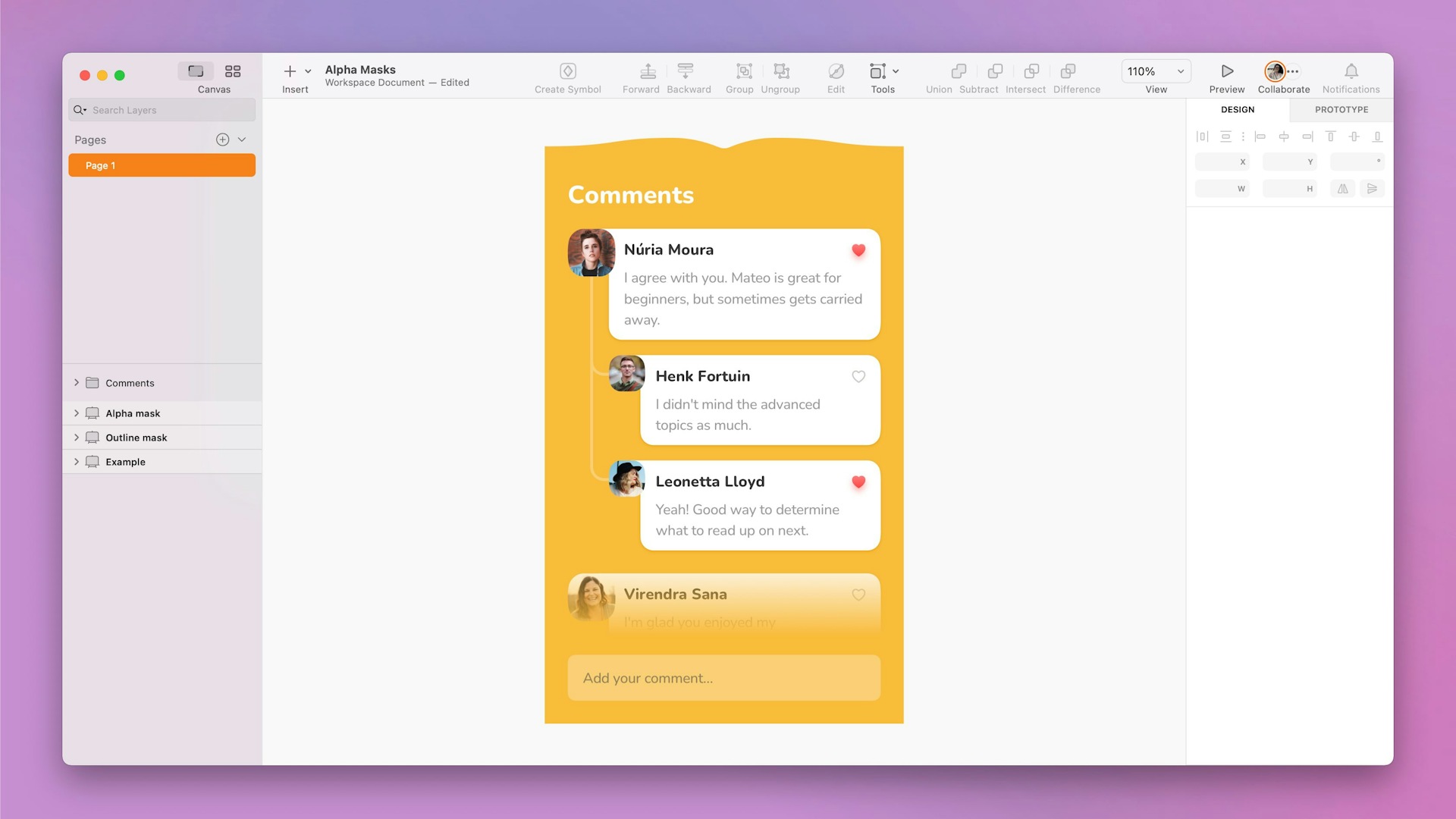Viewport: 1456px width, 819px height.
Task: Expand the Comments layer group
Action: point(77,382)
